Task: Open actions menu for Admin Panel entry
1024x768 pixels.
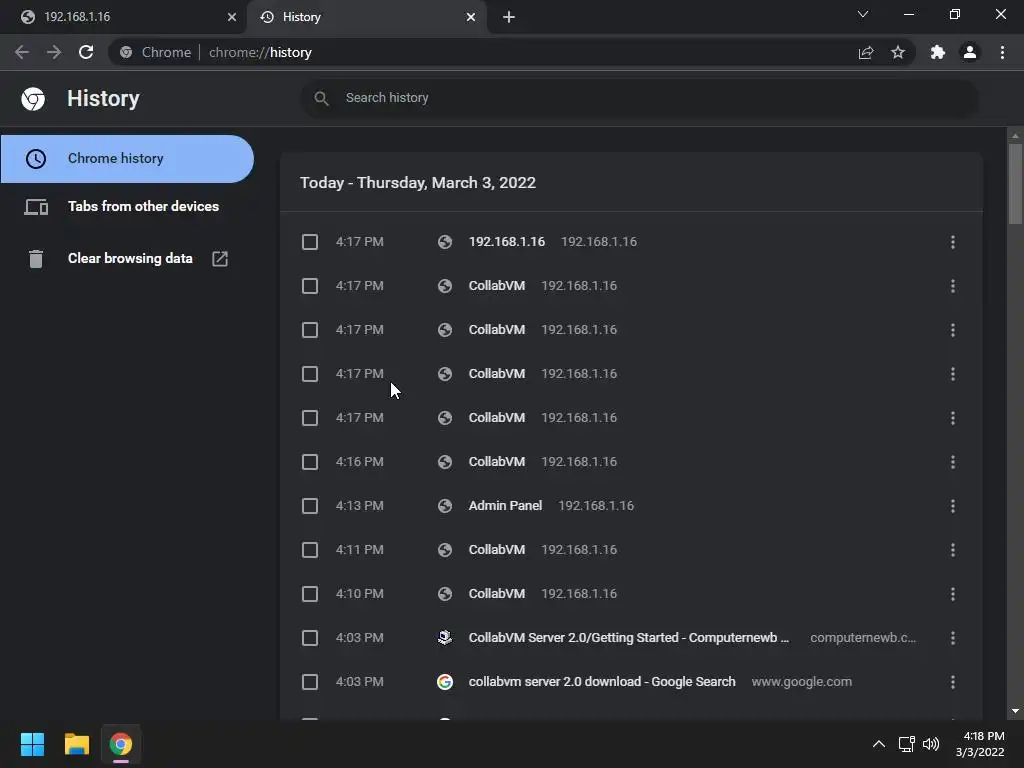Action: click(953, 506)
